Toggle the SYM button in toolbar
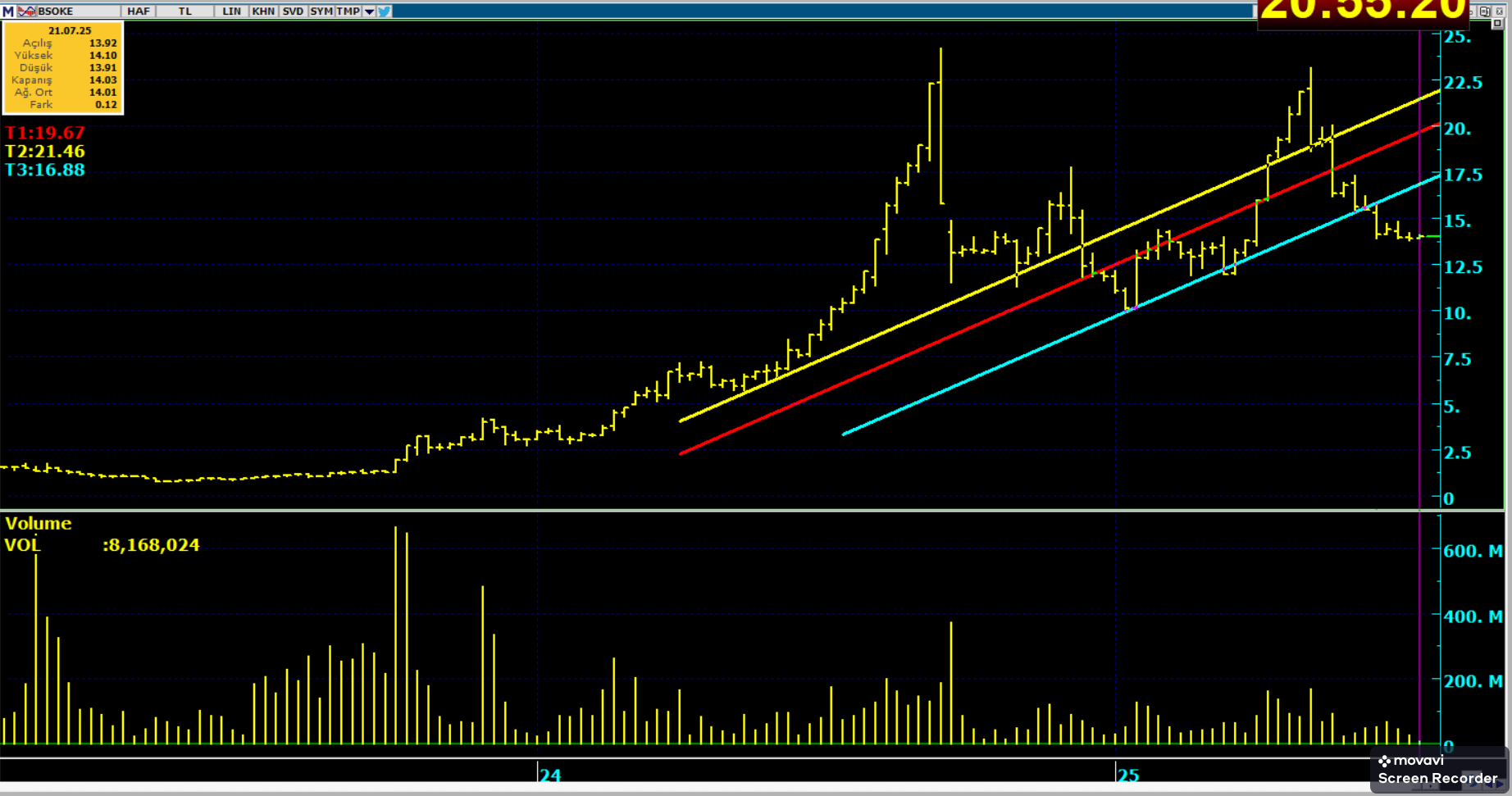1512x796 pixels. tap(321, 11)
